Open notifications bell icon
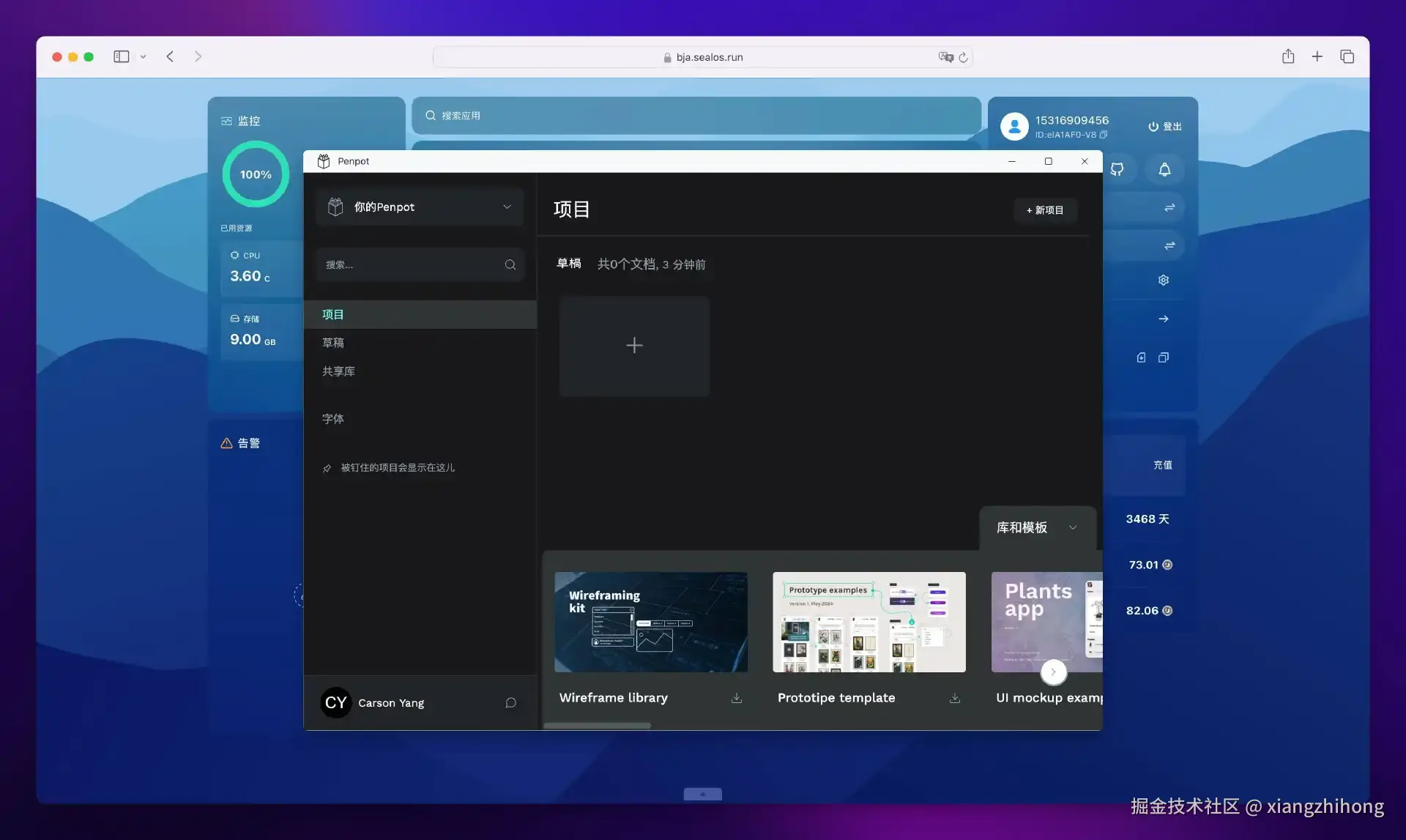This screenshot has width=1406, height=840. click(1164, 169)
